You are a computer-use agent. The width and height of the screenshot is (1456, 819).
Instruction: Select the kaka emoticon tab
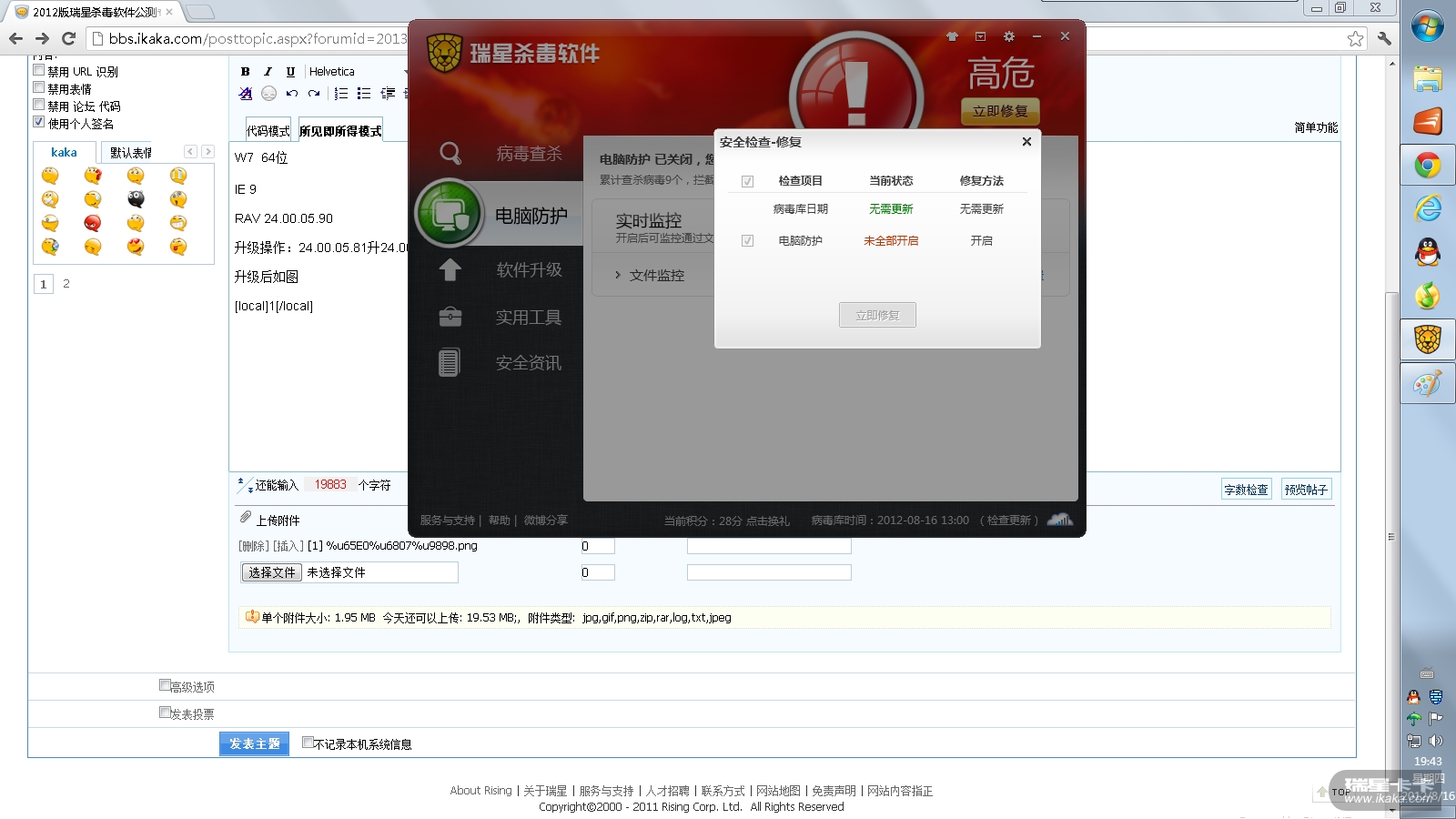click(x=64, y=152)
